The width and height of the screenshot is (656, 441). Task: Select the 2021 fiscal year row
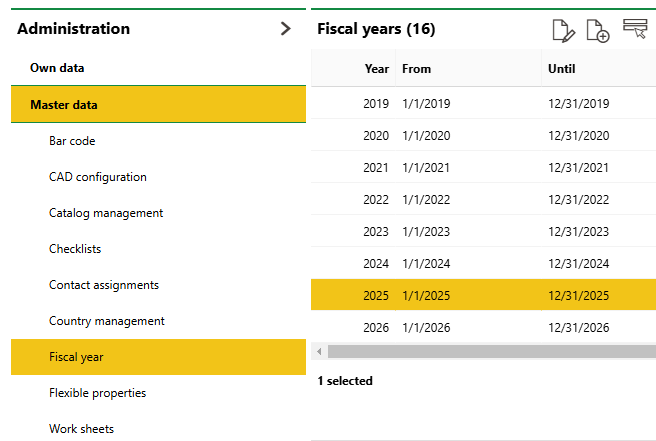point(483,167)
